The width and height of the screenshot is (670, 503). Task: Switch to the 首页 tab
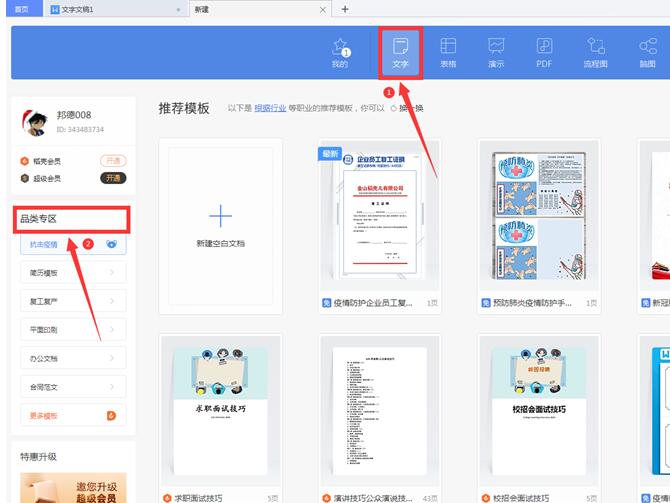point(24,9)
